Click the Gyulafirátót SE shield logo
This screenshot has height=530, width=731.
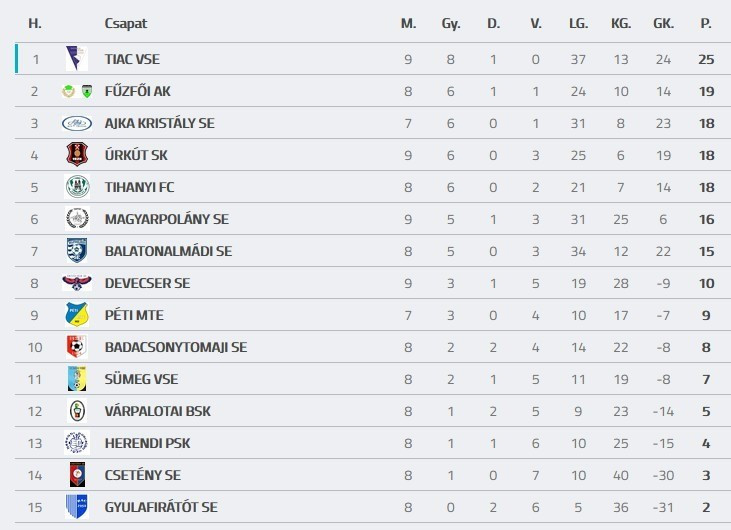coord(76,507)
